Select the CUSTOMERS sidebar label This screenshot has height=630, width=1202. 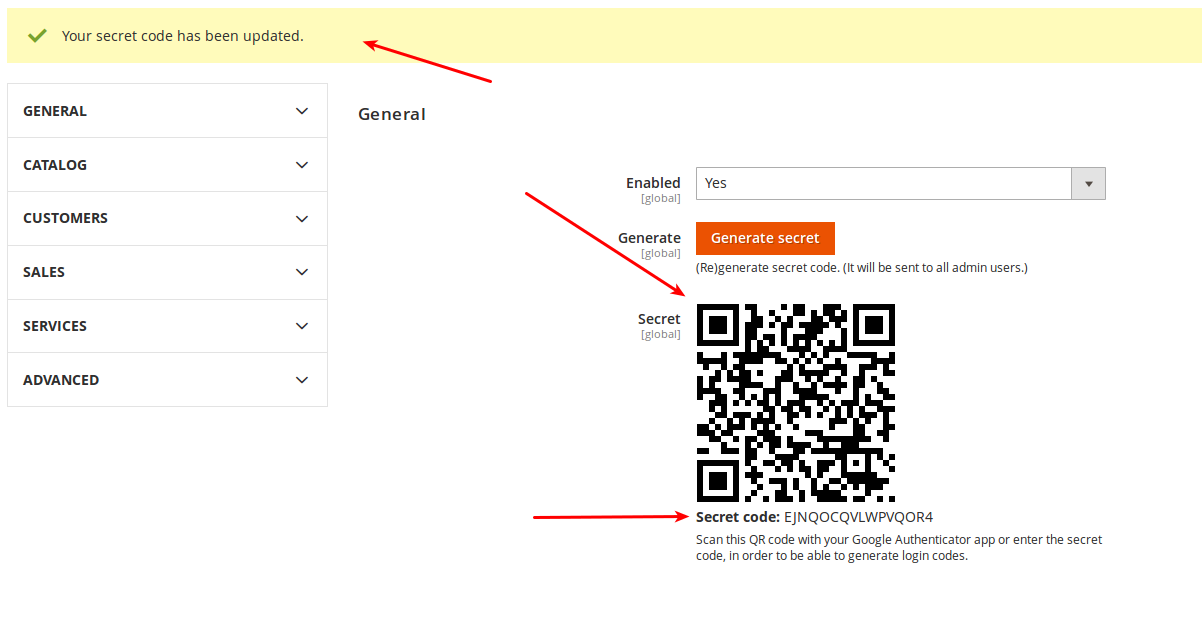(65, 218)
